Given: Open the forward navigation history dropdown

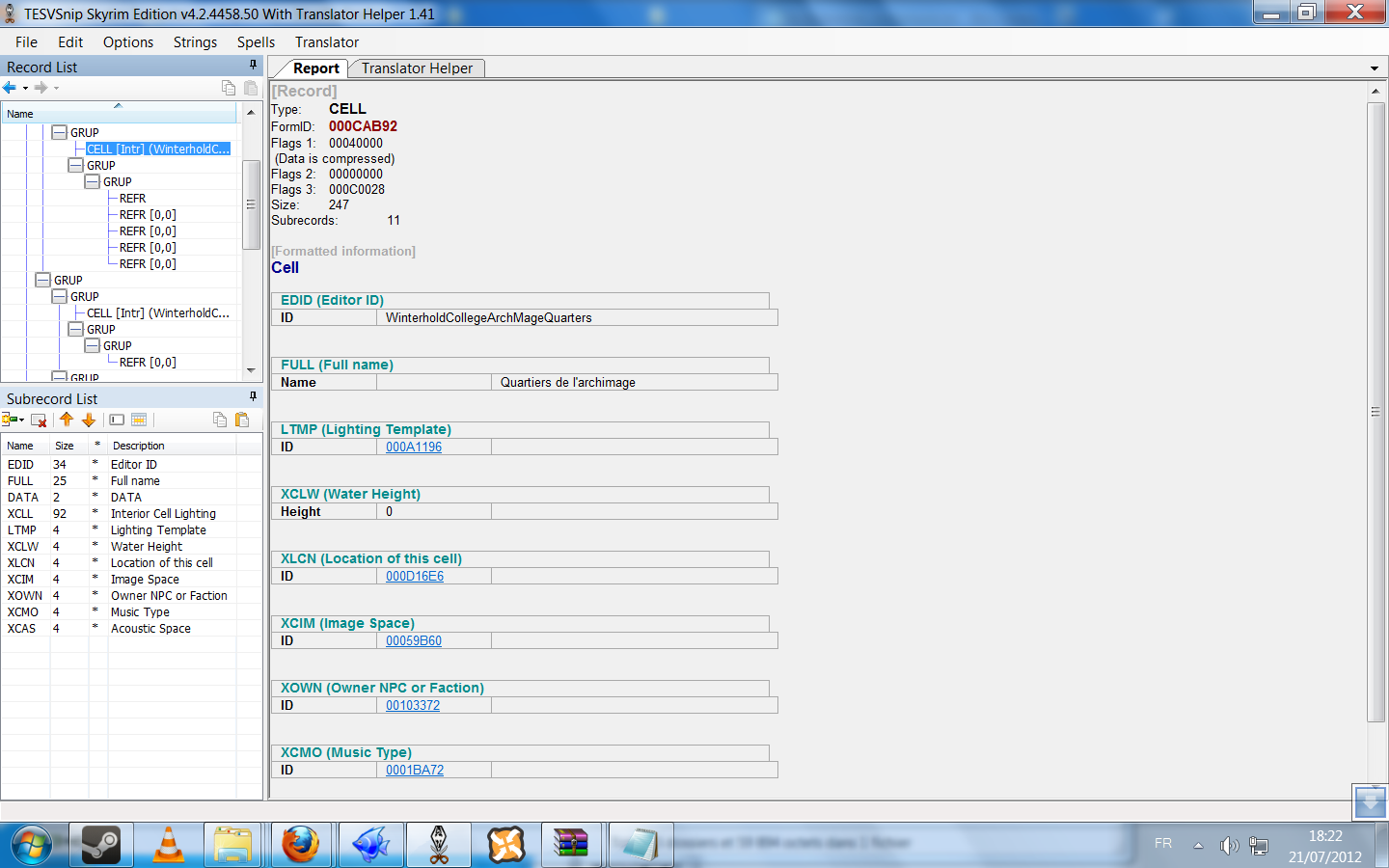Looking at the screenshot, I should (x=56, y=89).
